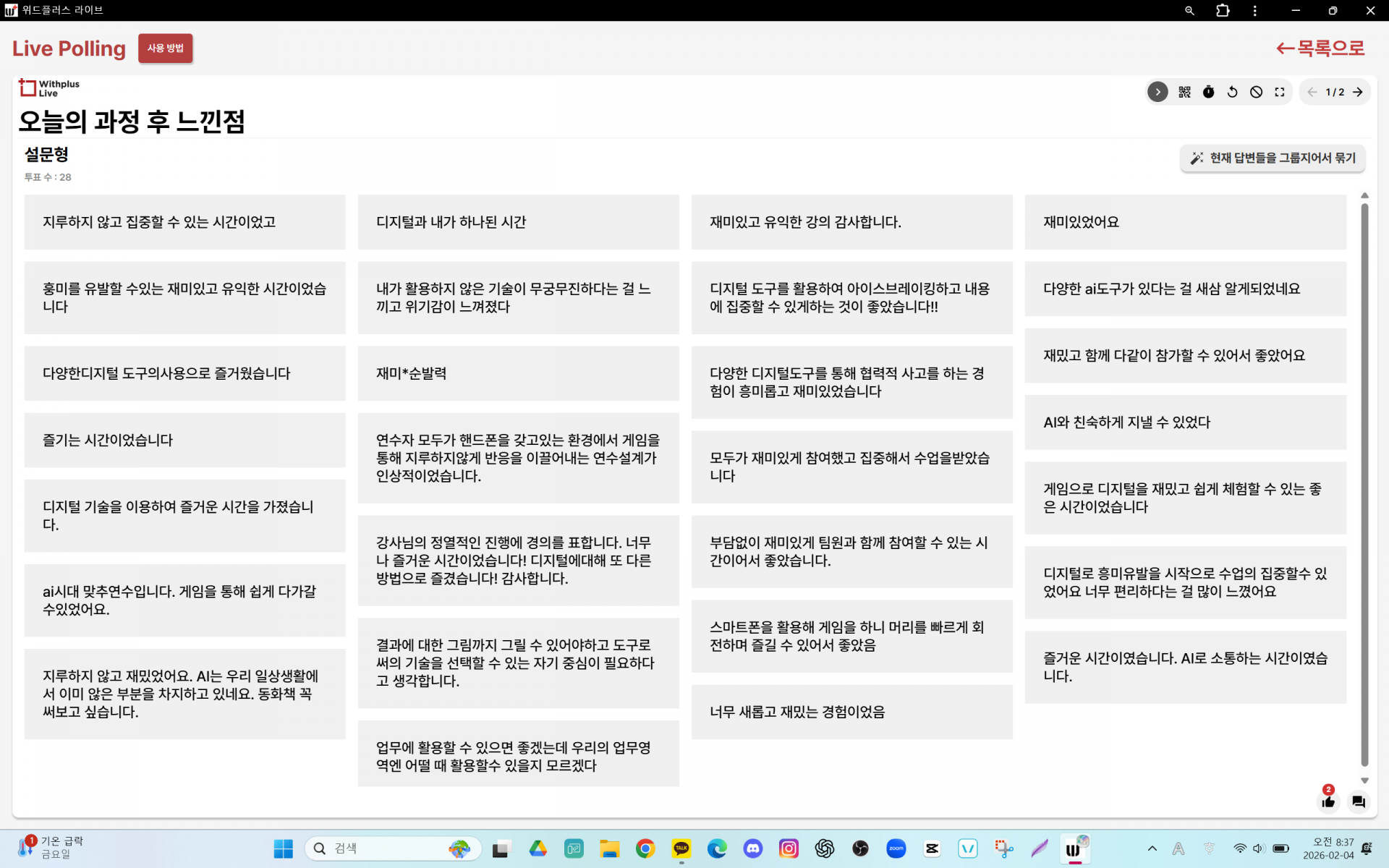
Task: Enter fullscreen presentation mode
Action: click(1280, 92)
